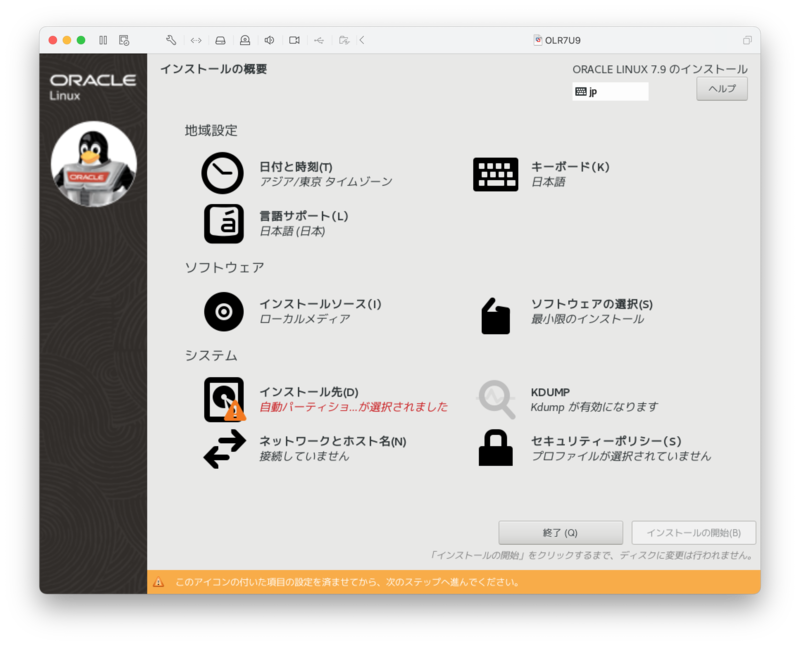Open ソフトウェアの選択(S) settings

pos(592,304)
